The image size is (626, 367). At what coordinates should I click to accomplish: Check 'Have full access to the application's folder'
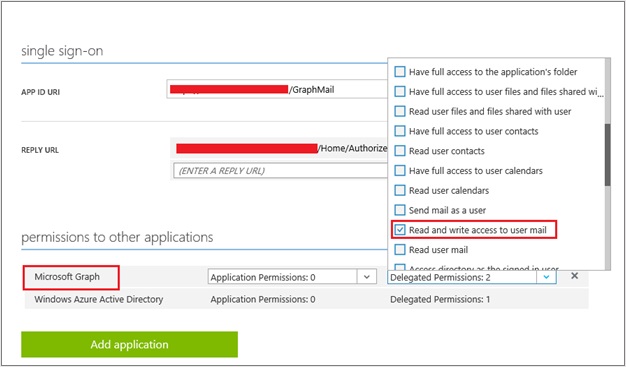400,72
